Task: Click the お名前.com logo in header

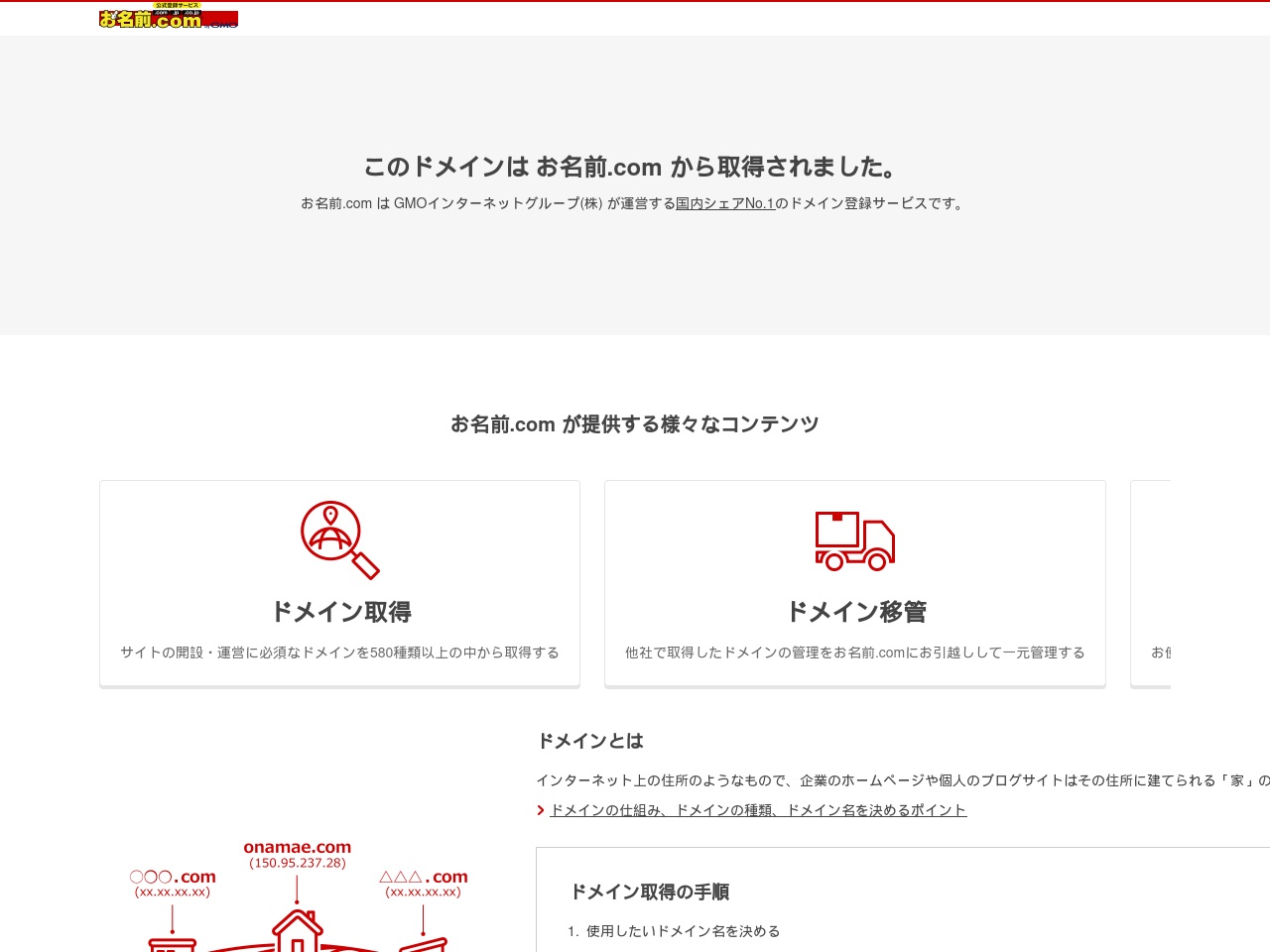Action: (169, 16)
